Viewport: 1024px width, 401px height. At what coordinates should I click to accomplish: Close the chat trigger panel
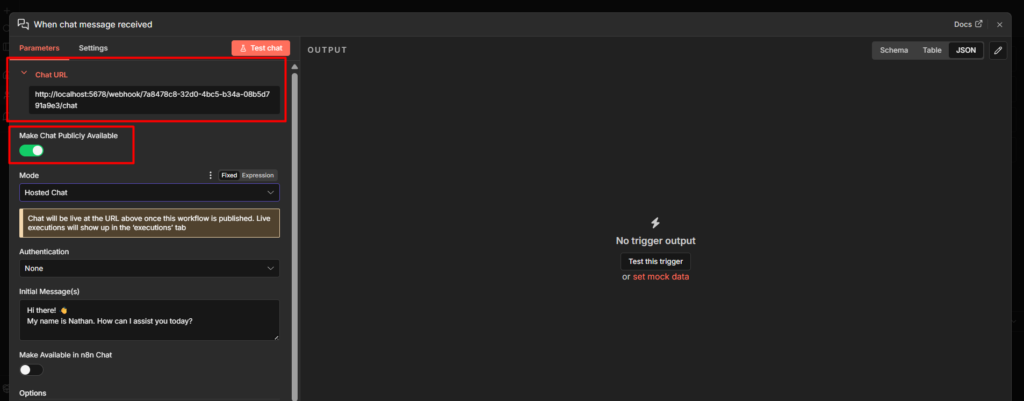(999, 25)
